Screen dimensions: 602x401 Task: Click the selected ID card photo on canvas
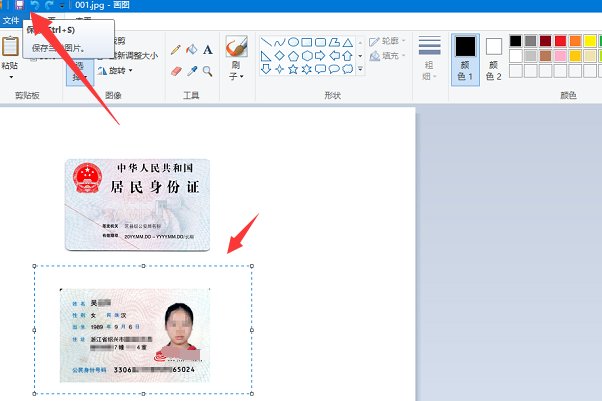(135, 335)
